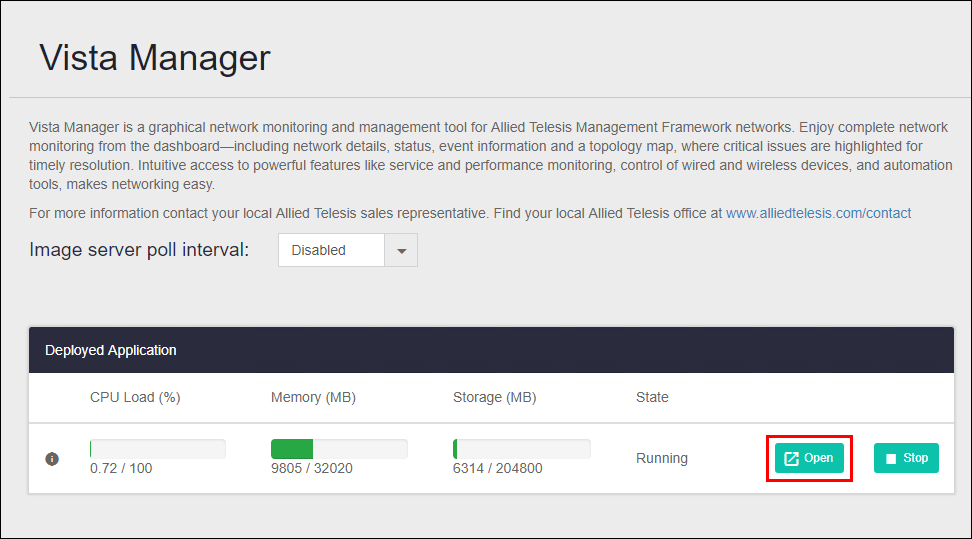Click the Running state text
The width and height of the screenshot is (972, 539).
662,458
